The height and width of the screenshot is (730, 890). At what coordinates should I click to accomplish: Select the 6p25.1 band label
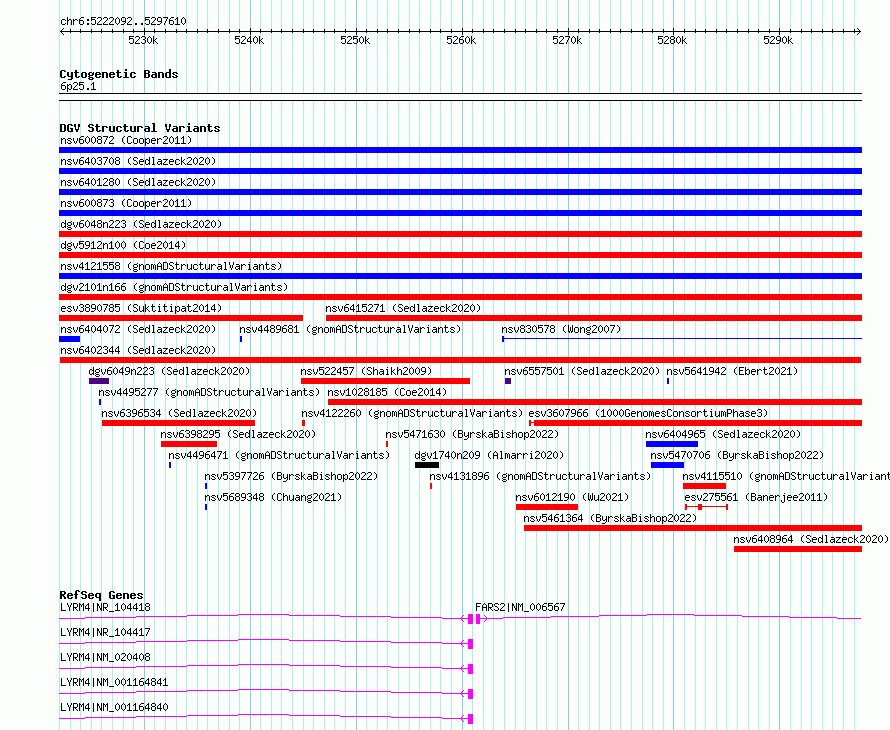pos(78,86)
